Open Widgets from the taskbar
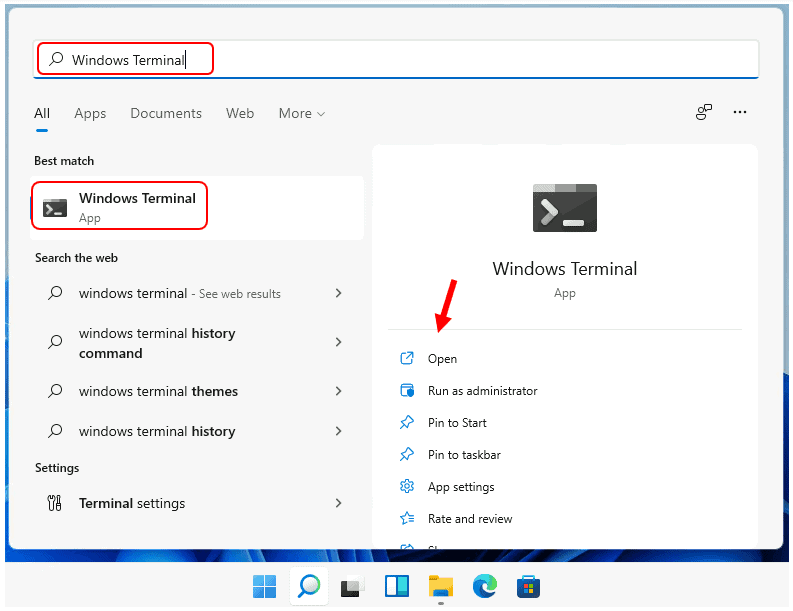Screen dimensions: 793x611 click(396, 586)
